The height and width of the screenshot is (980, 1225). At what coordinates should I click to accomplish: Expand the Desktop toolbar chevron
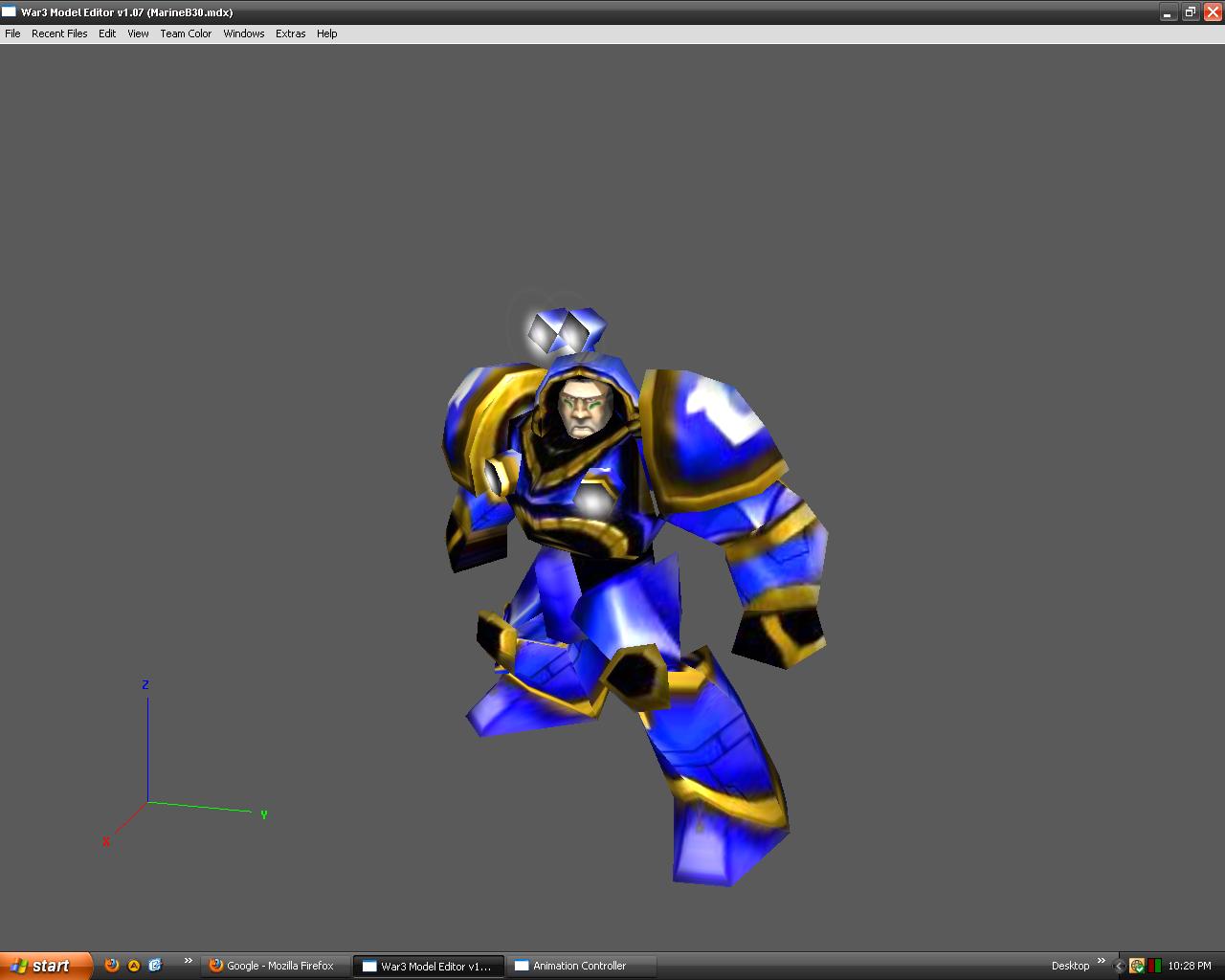pyautogui.click(x=1101, y=961)
